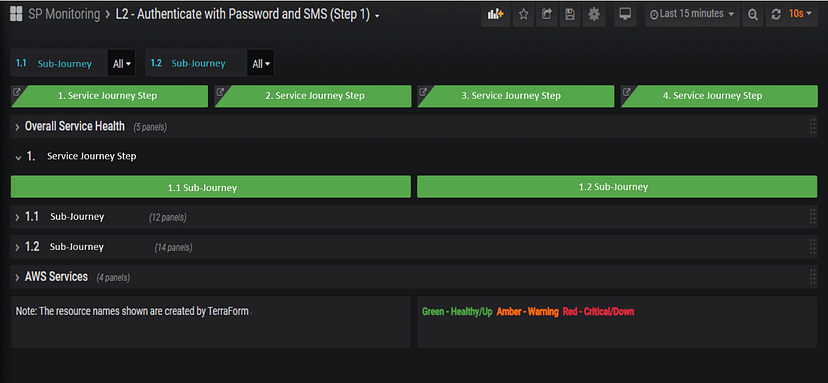Image resolution: width=828 pixels, height=383 pixels.
Task: Click the TerraForm resource names note
Action: (133, 312)
